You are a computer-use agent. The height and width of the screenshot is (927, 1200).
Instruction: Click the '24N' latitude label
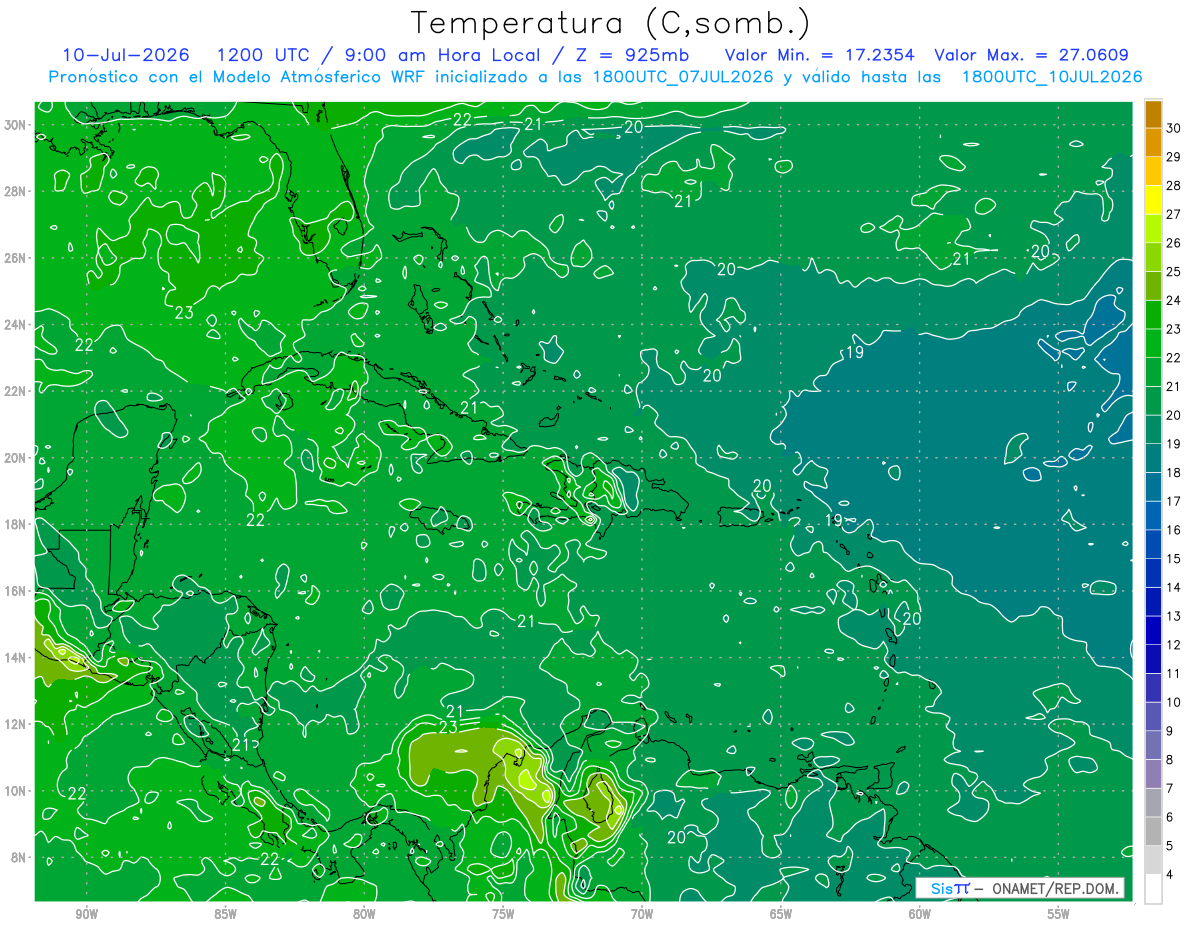(17, 325)
